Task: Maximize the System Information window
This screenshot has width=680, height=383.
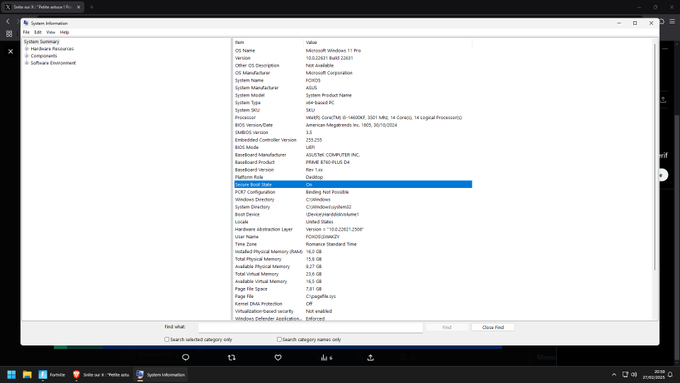Action: point(635,23)
